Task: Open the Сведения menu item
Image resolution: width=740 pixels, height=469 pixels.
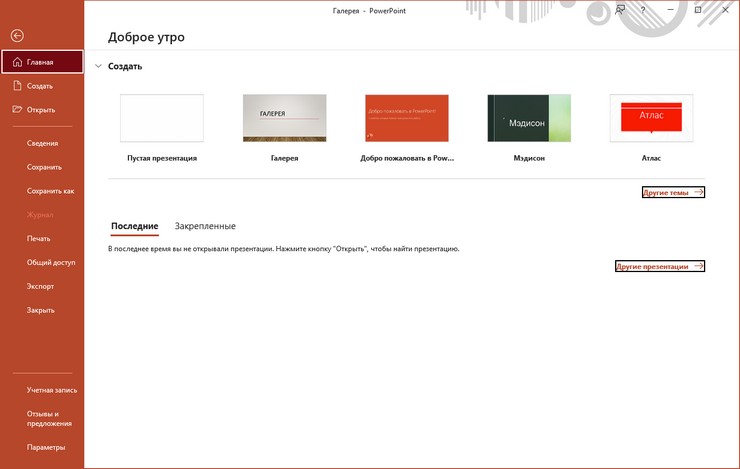Action: (x=43, y=144)
